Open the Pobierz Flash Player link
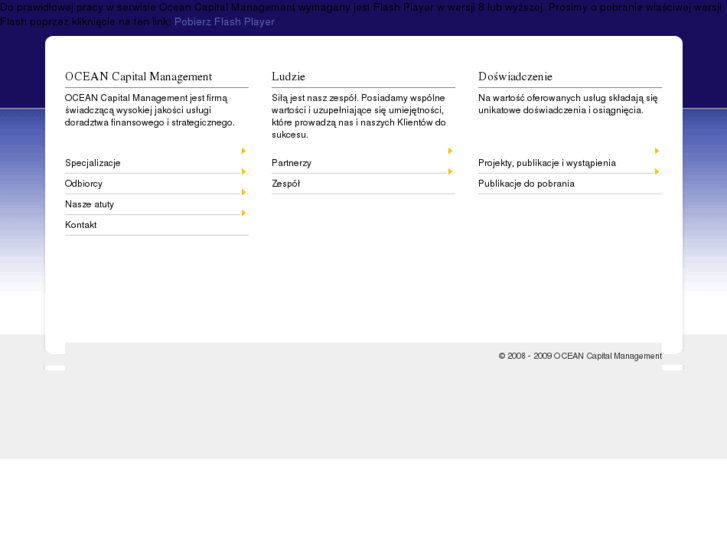Screen dimensions: 727x545 (x=224, y=22)
